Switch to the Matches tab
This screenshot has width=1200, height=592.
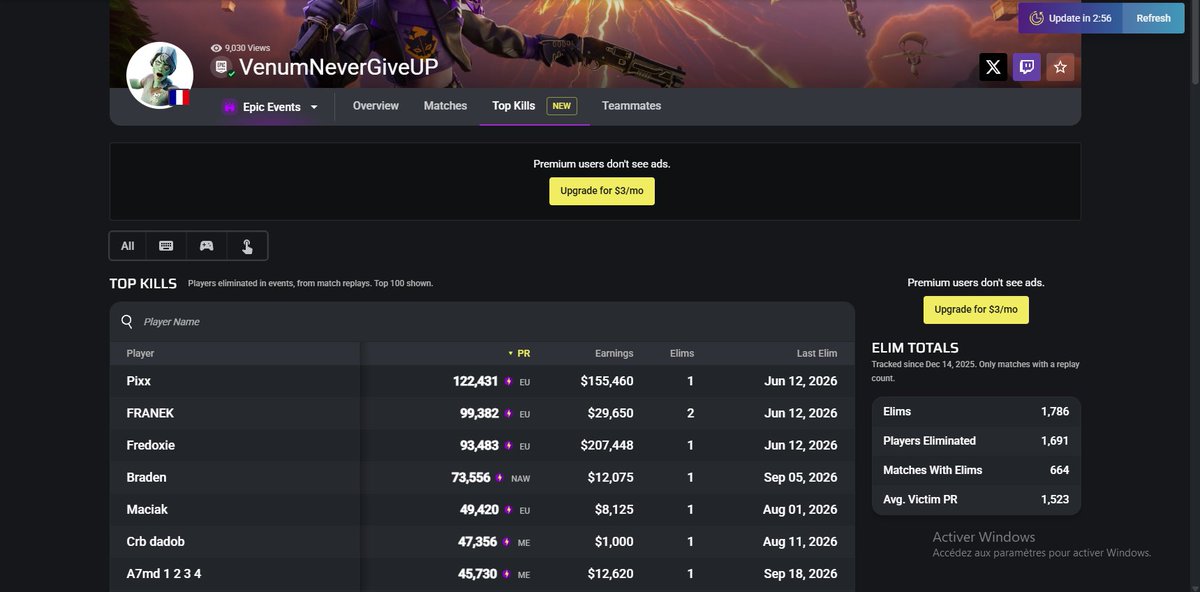pos(445,106)
